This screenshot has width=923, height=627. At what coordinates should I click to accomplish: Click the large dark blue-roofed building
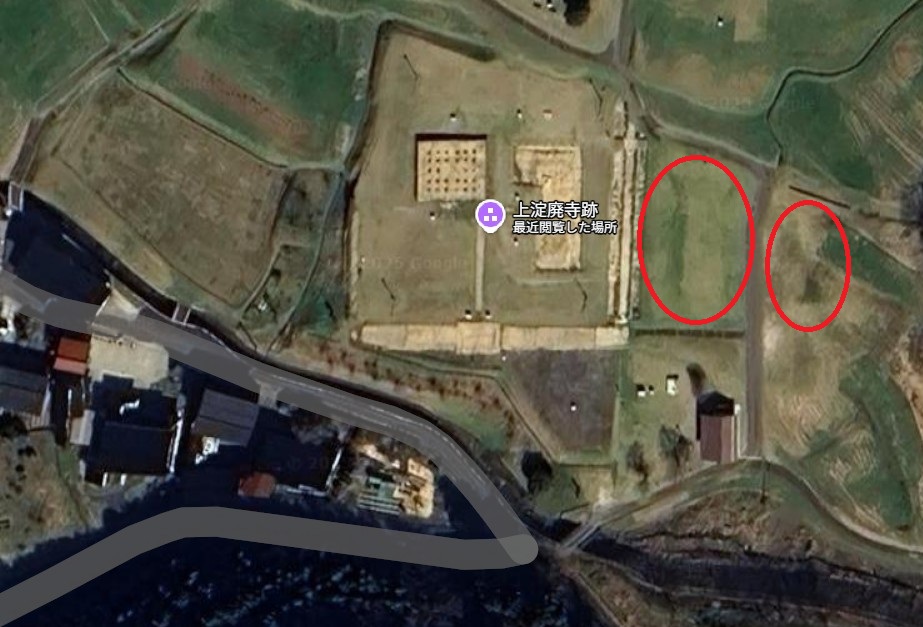coord(132,434)
